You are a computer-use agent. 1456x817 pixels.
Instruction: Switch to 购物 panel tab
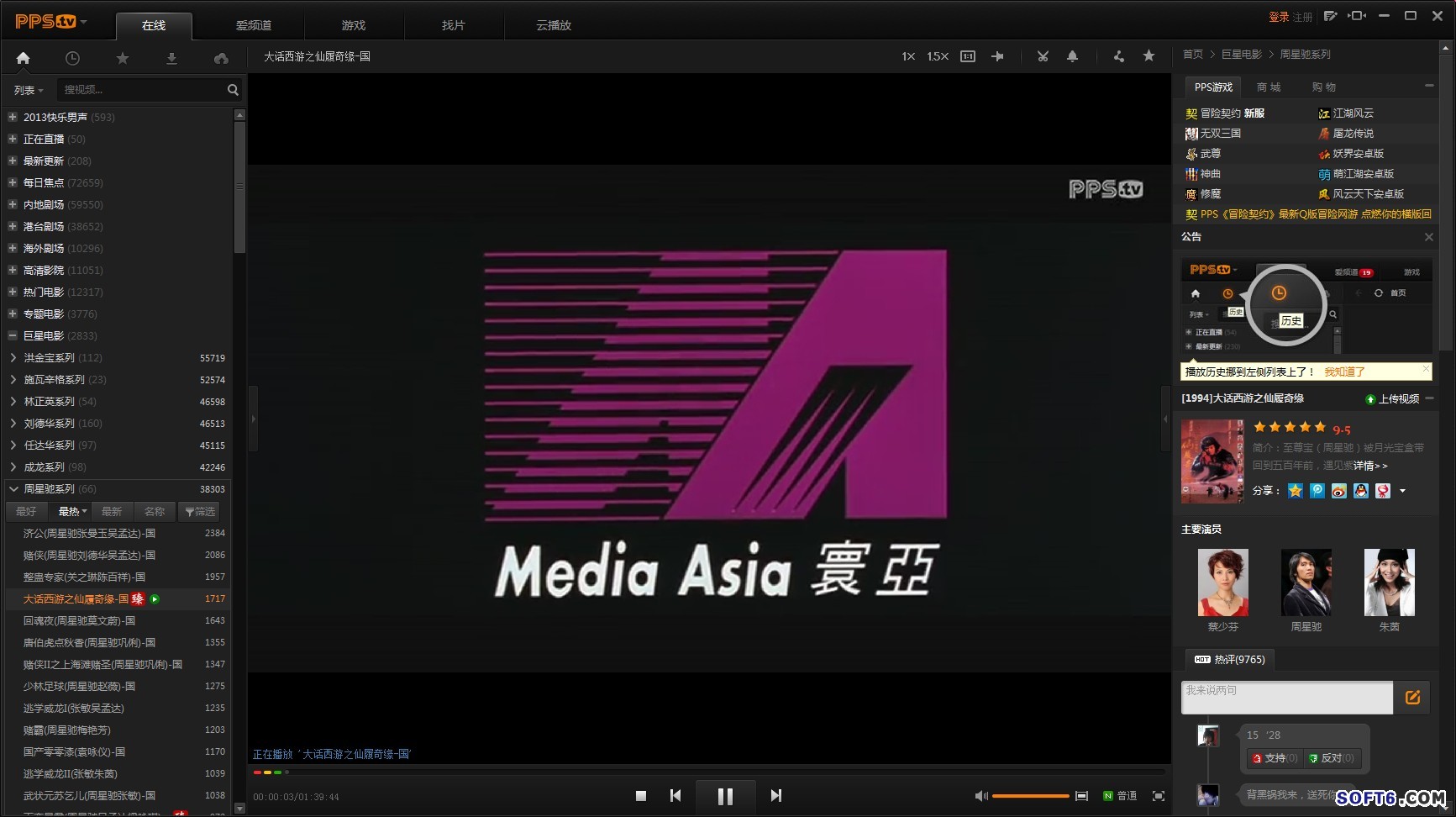point(1323,87)
